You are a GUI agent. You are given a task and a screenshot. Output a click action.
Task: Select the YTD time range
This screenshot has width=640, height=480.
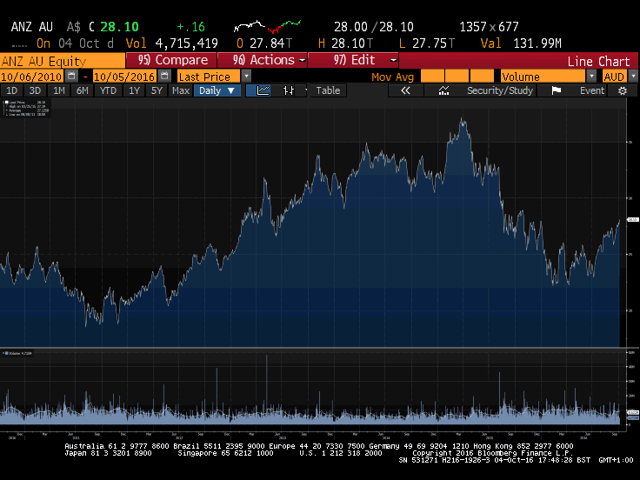pos(108,91)
